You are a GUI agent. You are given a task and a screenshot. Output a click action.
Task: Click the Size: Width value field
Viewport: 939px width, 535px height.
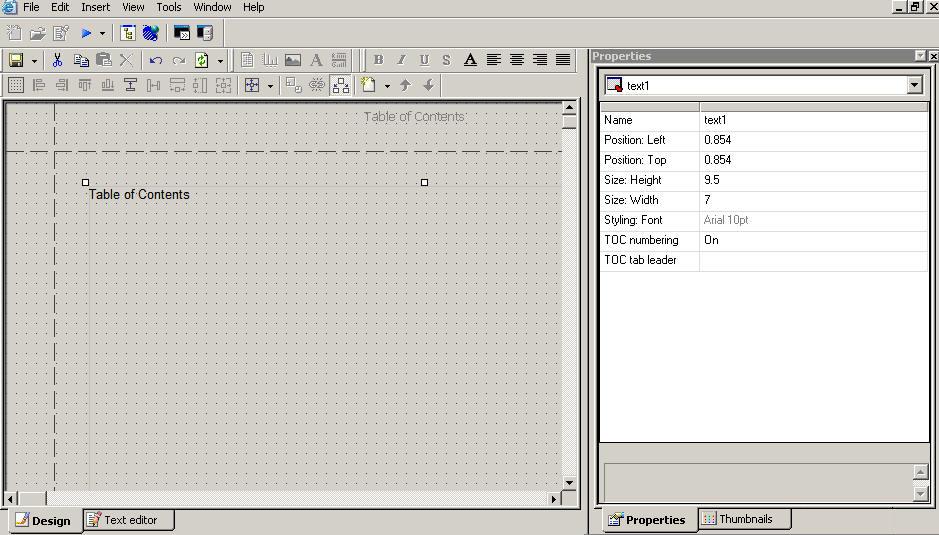[x=814, y=200]
